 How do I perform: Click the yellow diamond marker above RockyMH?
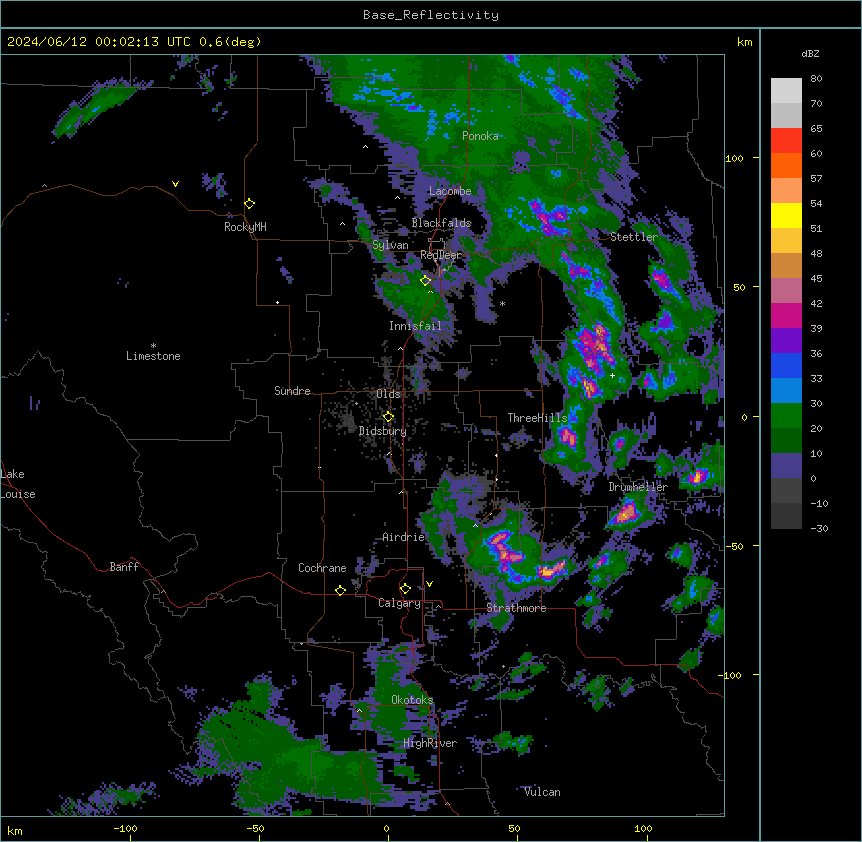coord(250,204)
